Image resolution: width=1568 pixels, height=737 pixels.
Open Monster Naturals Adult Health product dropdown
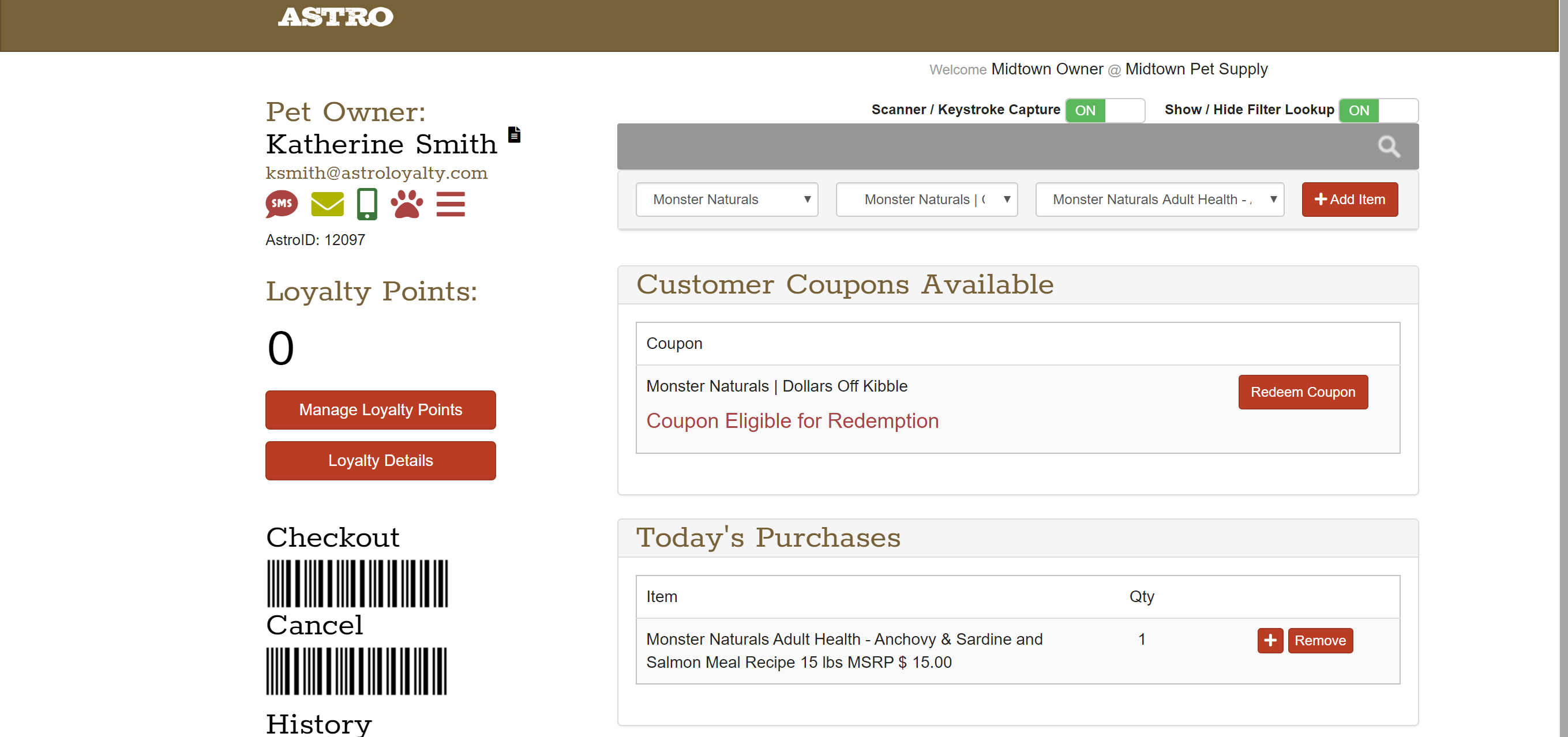1160,200
